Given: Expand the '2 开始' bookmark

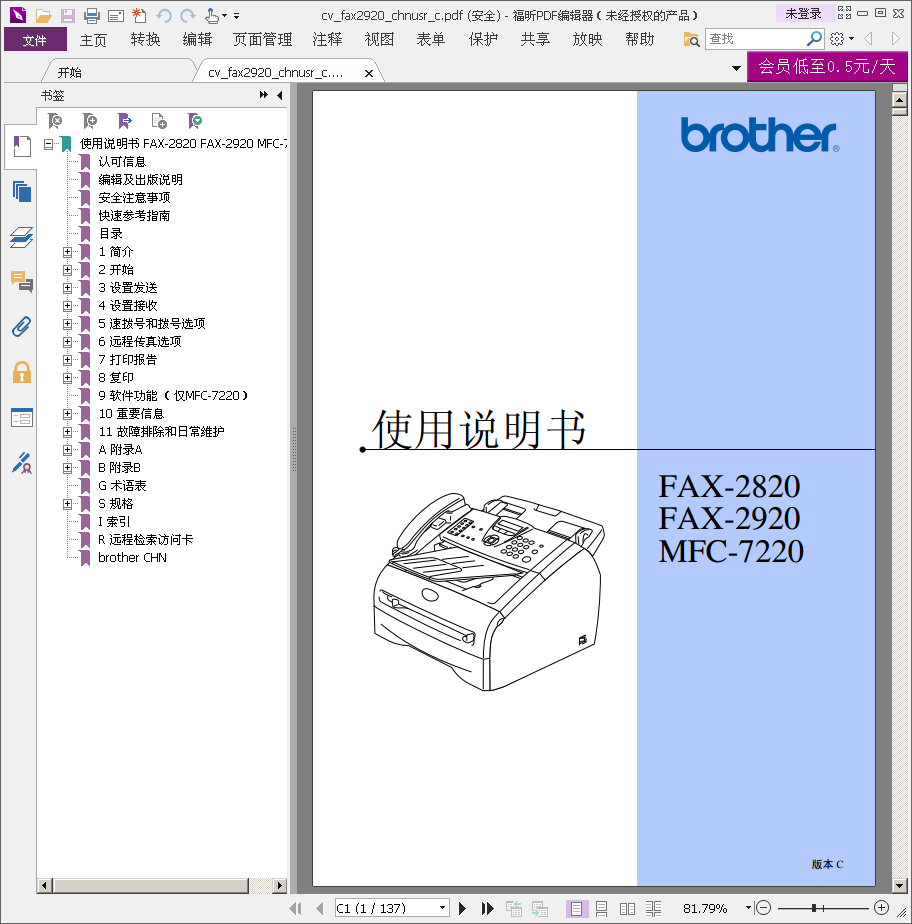Looking at the screenshot, I should point(68,270).
